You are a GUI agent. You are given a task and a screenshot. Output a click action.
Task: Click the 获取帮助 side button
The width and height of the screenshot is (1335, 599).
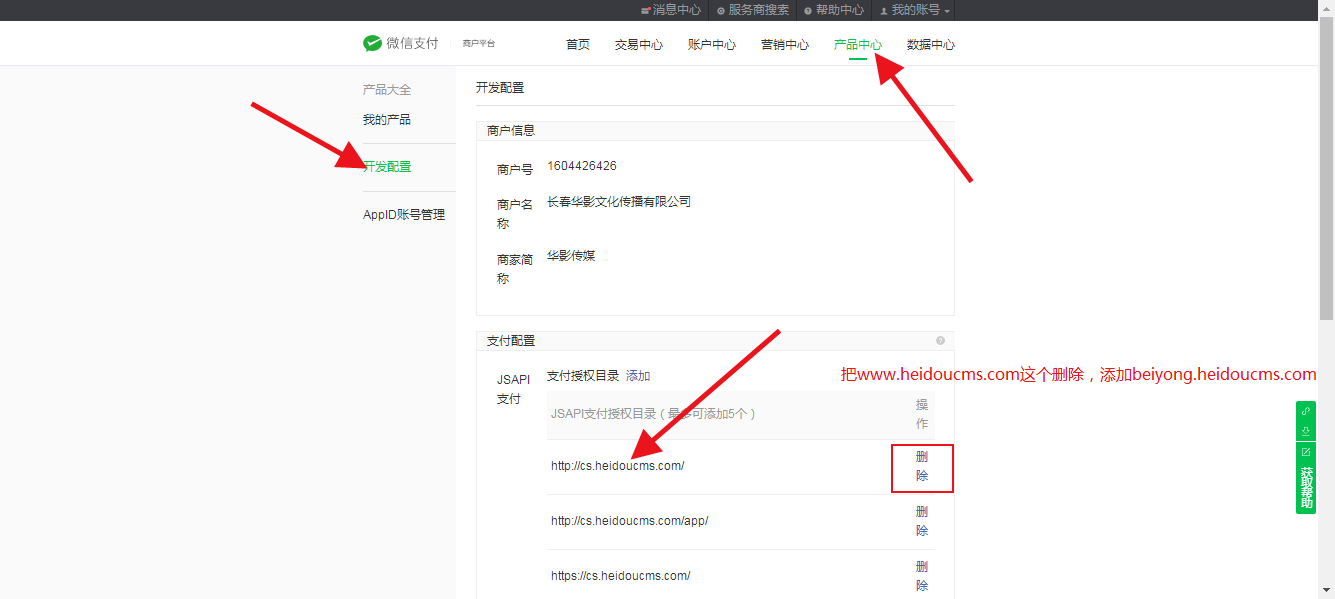1306,488
